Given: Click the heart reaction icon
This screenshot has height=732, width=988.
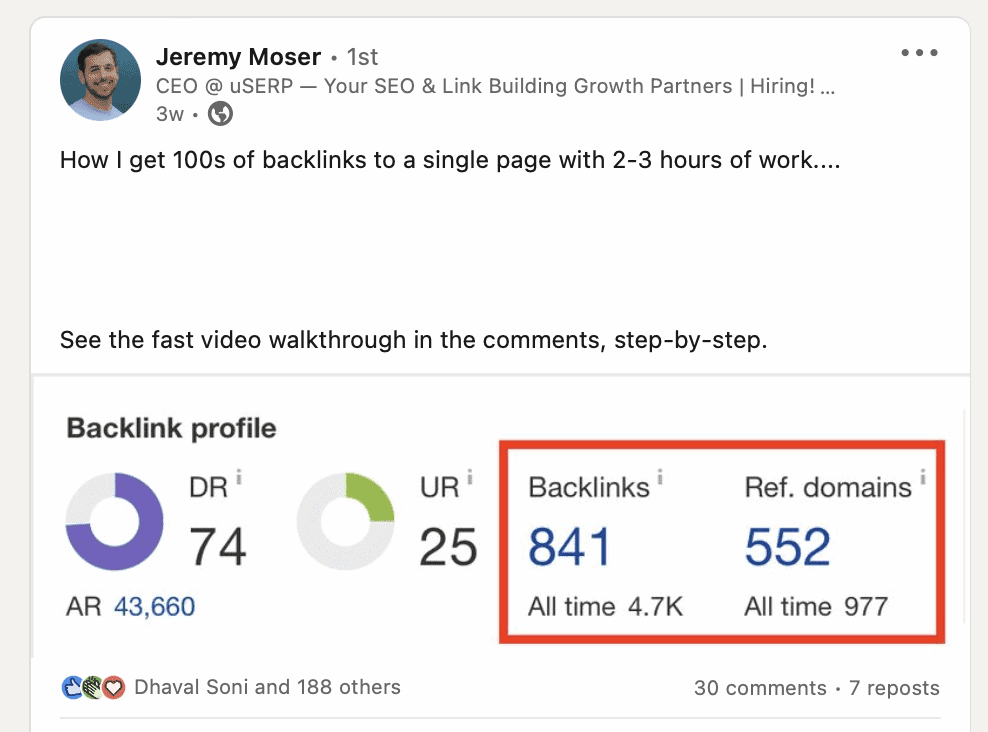Looking at the screenshot, I should [114, 687].
